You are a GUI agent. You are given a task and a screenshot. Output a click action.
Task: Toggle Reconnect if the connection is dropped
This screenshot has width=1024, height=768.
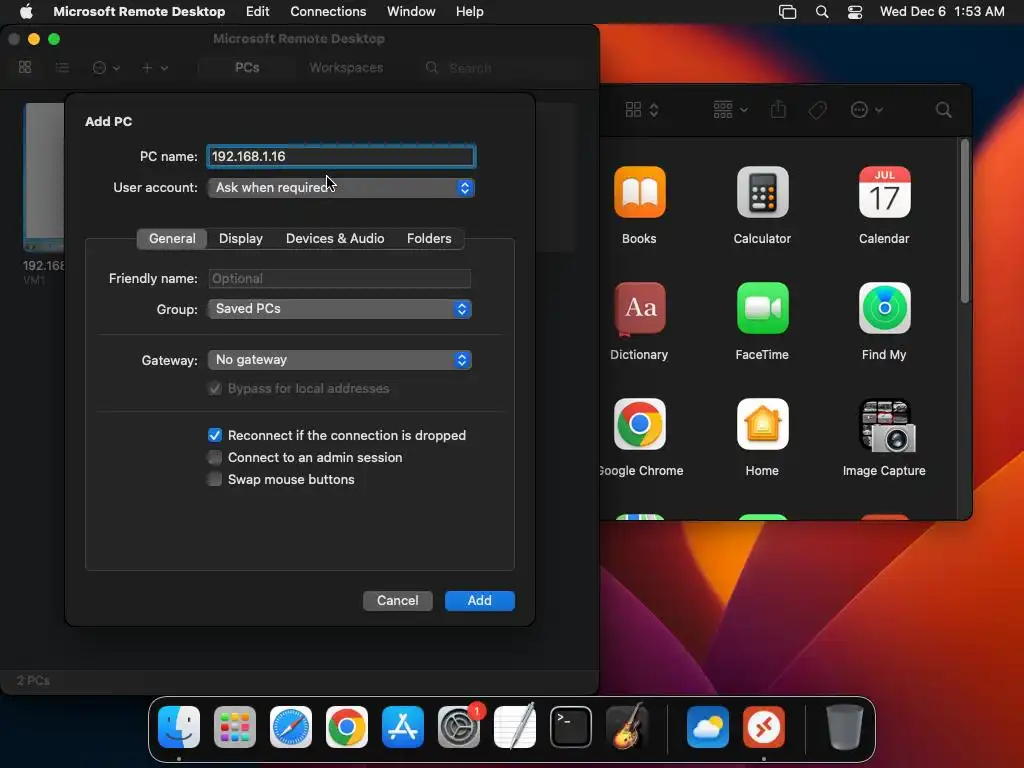click(215, 435)
